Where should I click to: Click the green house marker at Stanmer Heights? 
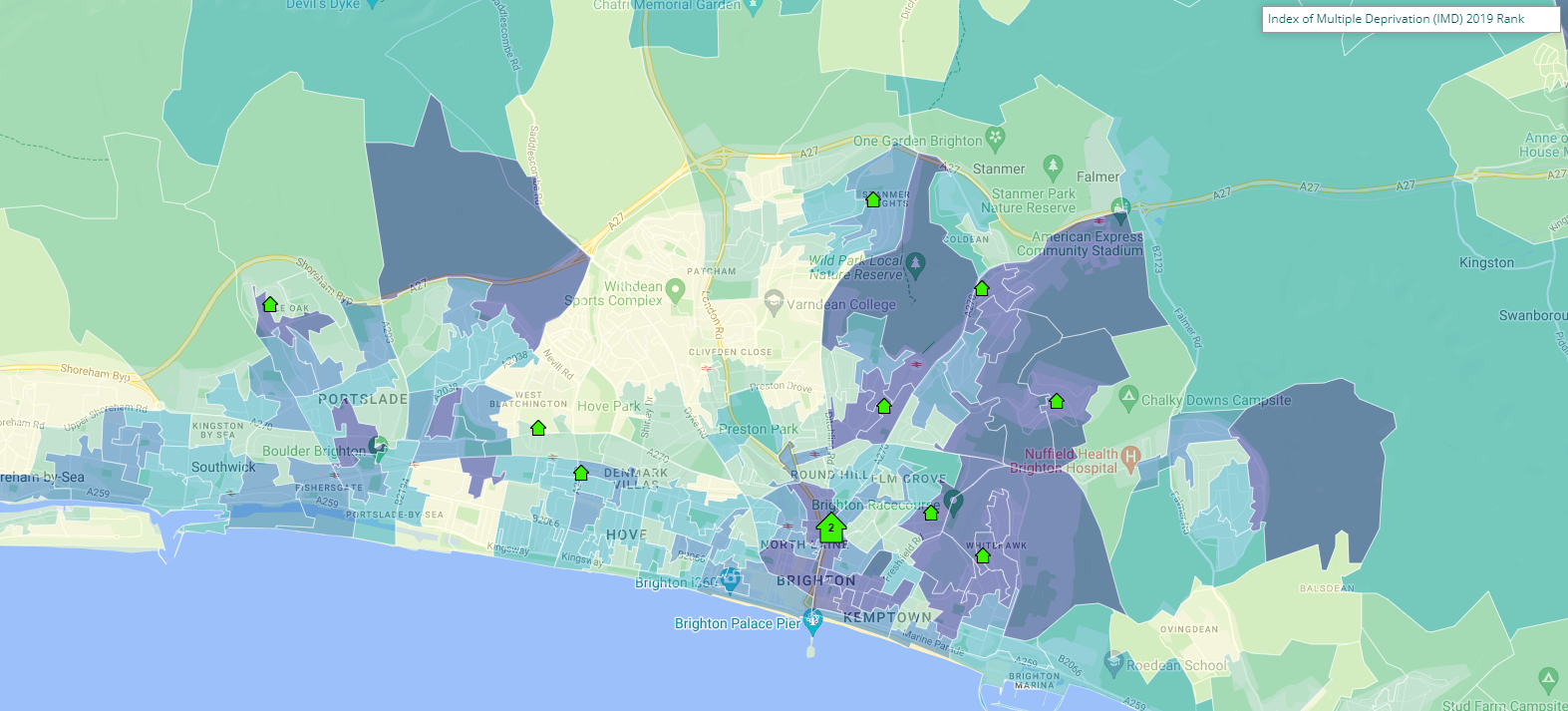(x=873, y=199)
